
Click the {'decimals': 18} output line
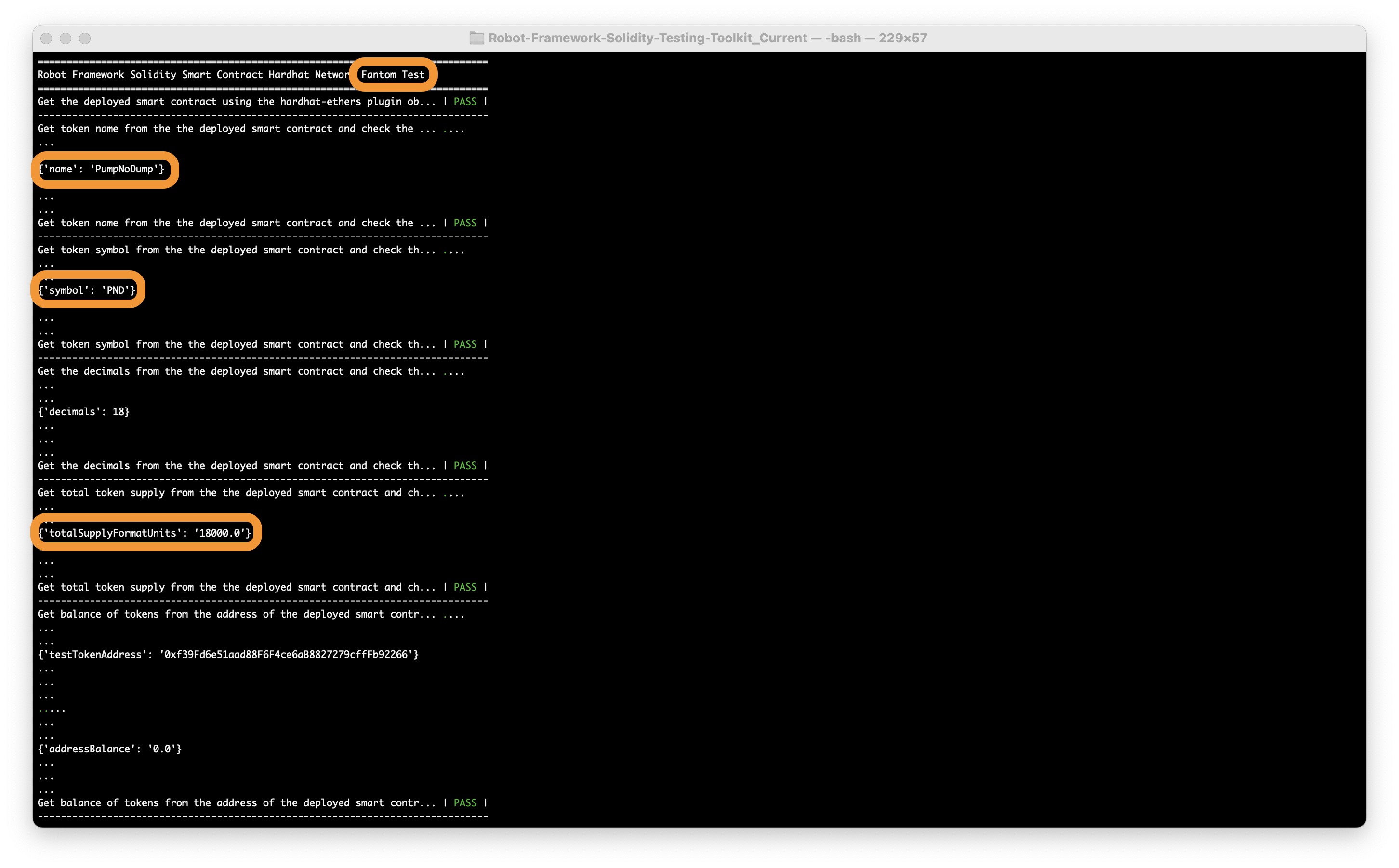[84, 412]
